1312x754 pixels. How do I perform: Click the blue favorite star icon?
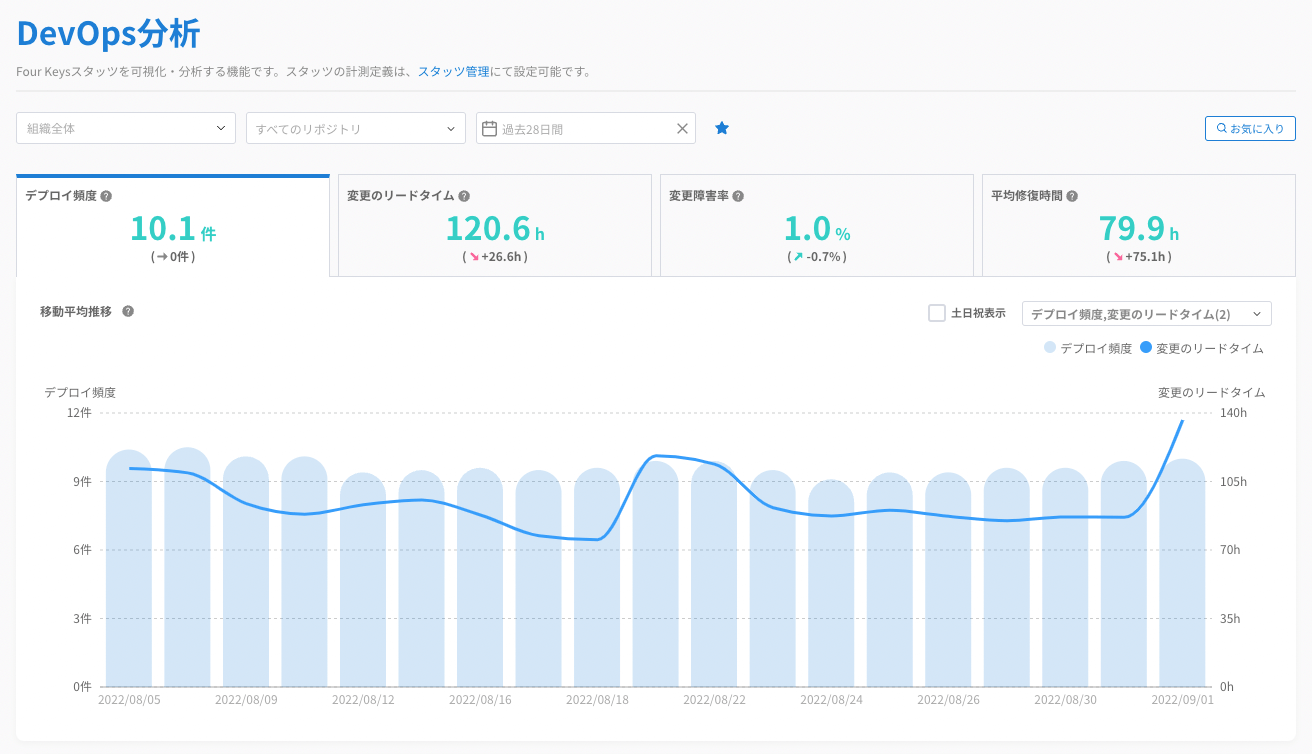click(x=722, y=128)
